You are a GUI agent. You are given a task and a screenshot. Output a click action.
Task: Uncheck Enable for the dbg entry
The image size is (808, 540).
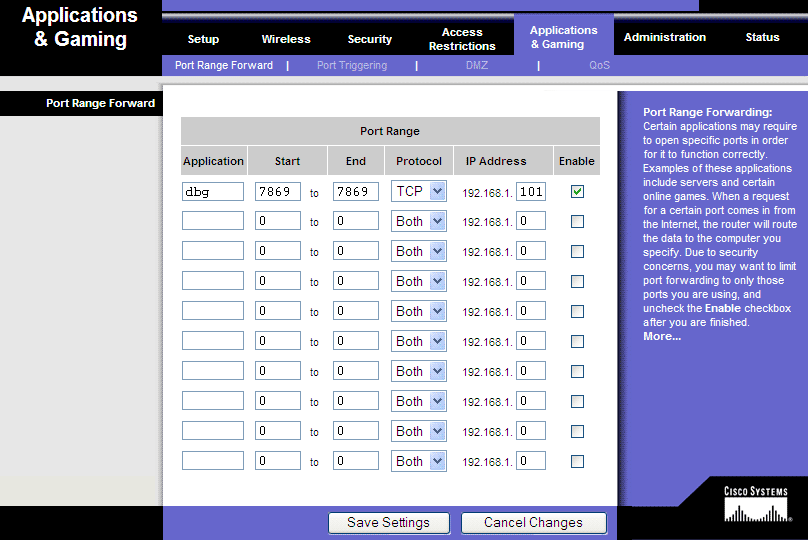pos(577,192)
